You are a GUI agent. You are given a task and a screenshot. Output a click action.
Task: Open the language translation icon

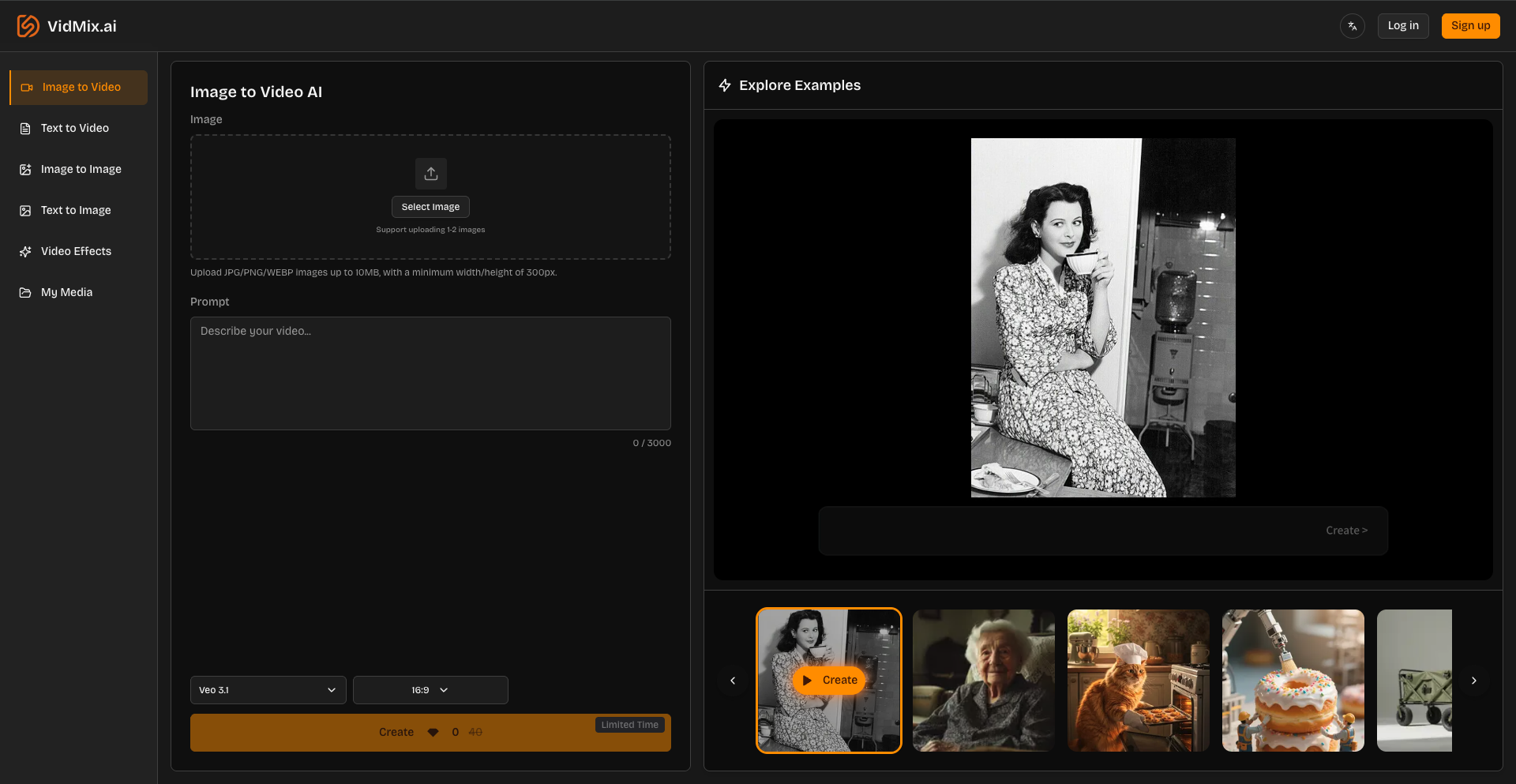(1353, 25)
